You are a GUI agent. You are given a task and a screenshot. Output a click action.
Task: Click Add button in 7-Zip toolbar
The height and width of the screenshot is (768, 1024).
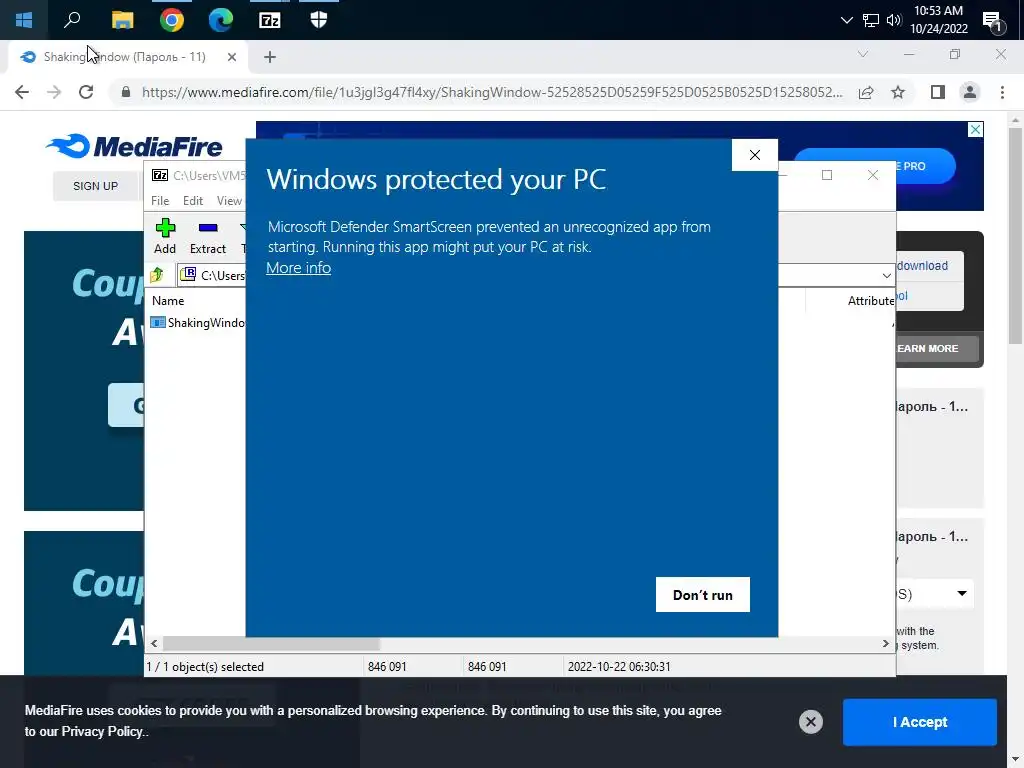(165, 236)
